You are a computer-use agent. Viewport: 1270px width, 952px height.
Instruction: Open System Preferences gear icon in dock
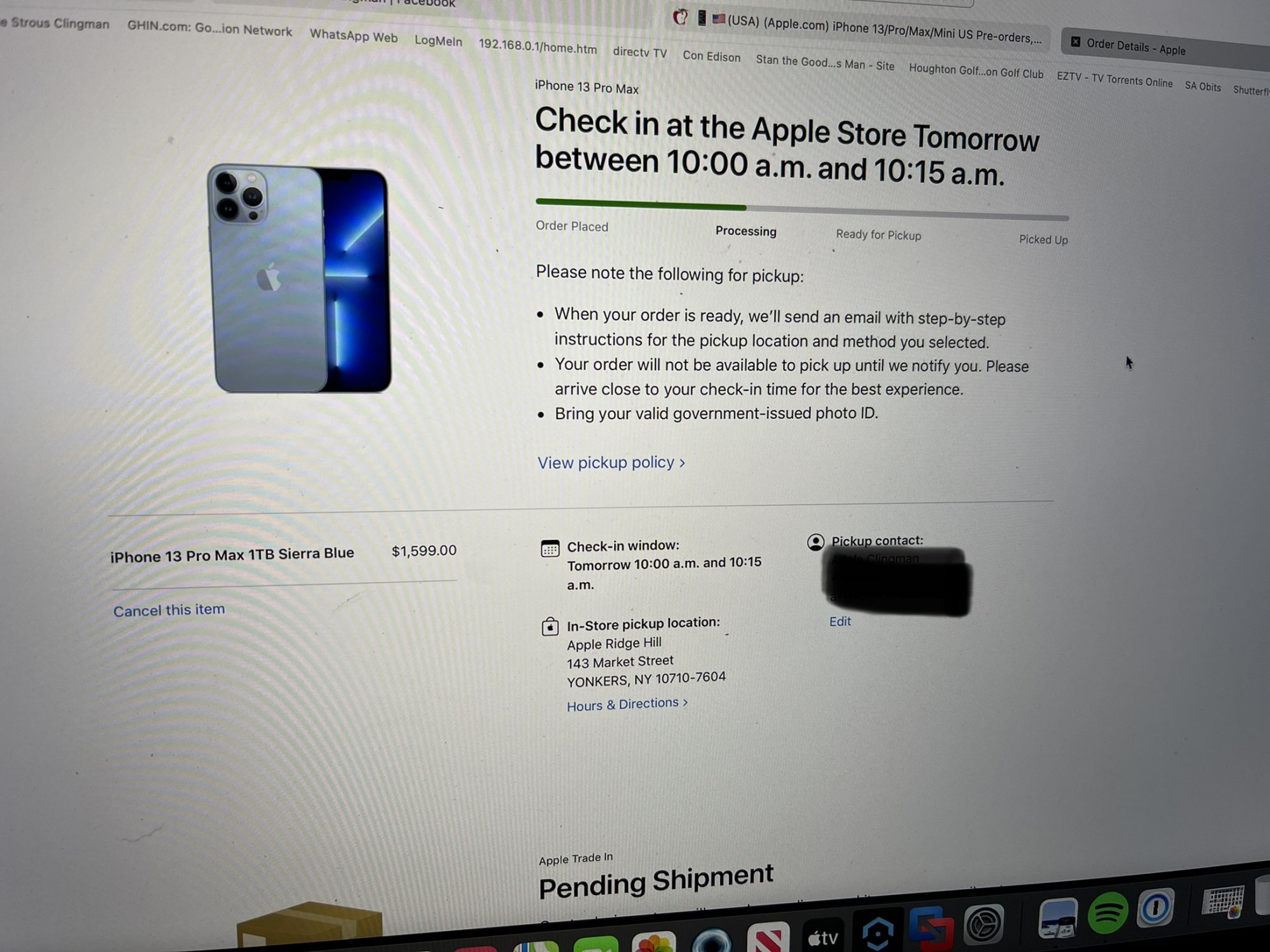(984, 923)
